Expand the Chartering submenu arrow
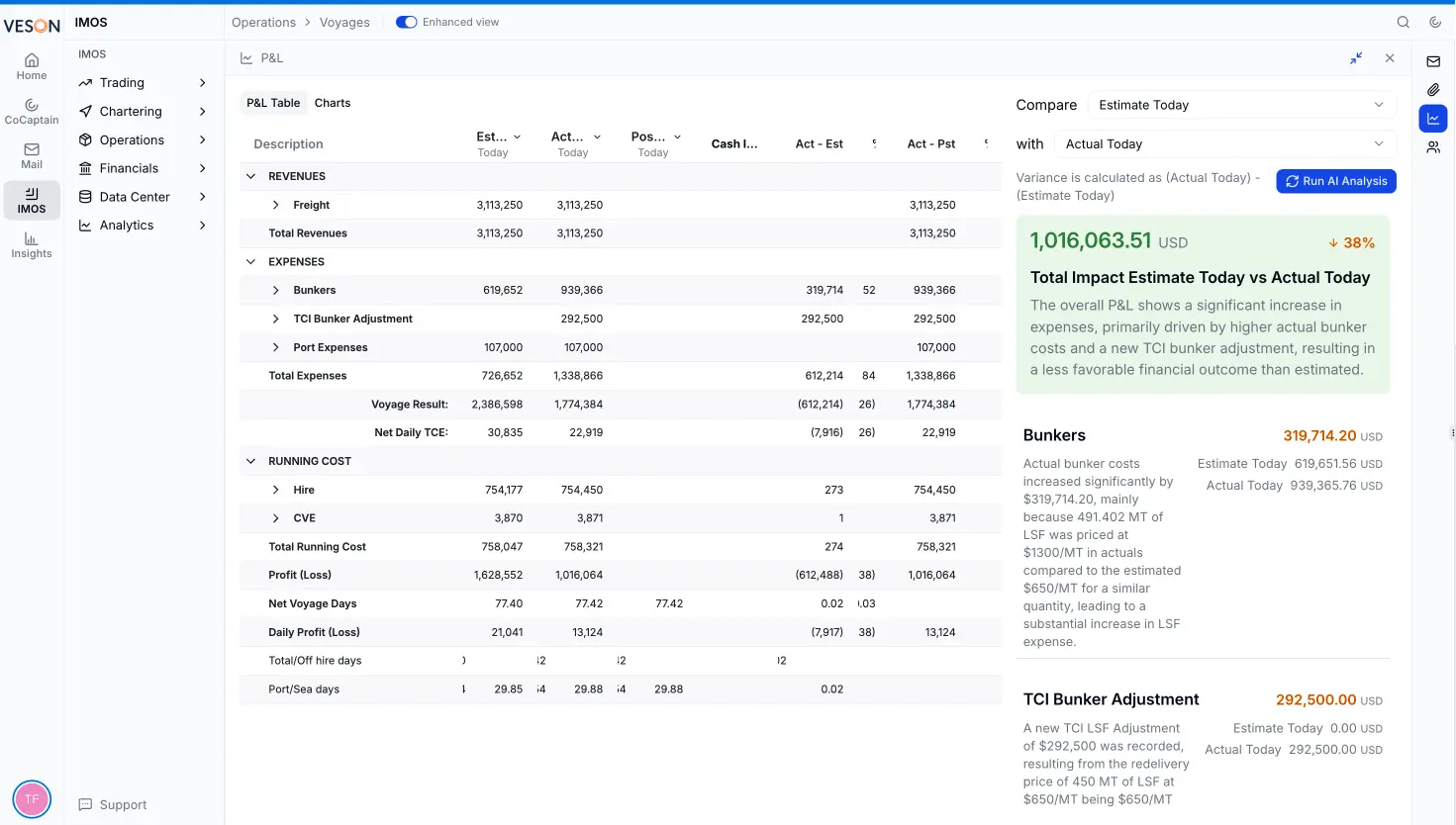This screenshot has height=825, width=1456. pyautogui.click(x=203, y=112)
